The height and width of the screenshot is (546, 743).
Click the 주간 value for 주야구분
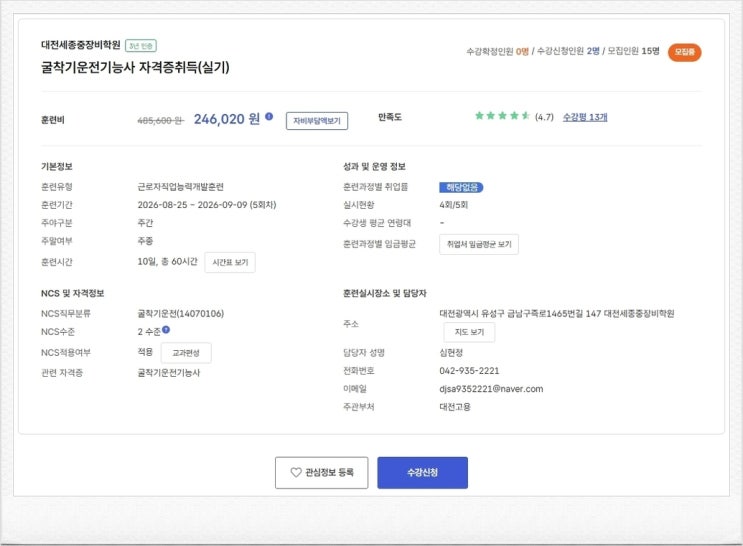tap(145, 223)
